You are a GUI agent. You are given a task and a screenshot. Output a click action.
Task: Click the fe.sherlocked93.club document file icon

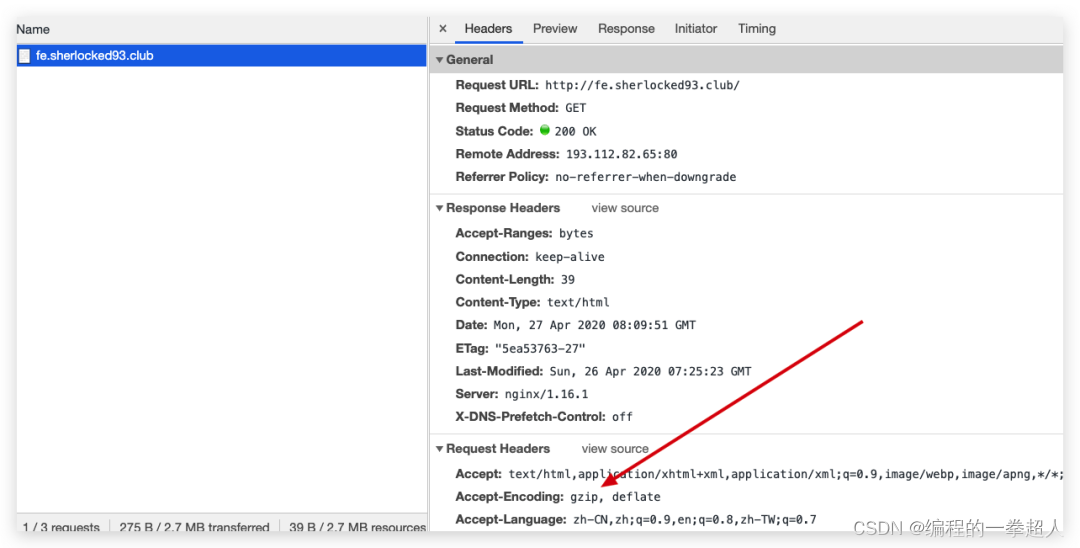point(24,56)
